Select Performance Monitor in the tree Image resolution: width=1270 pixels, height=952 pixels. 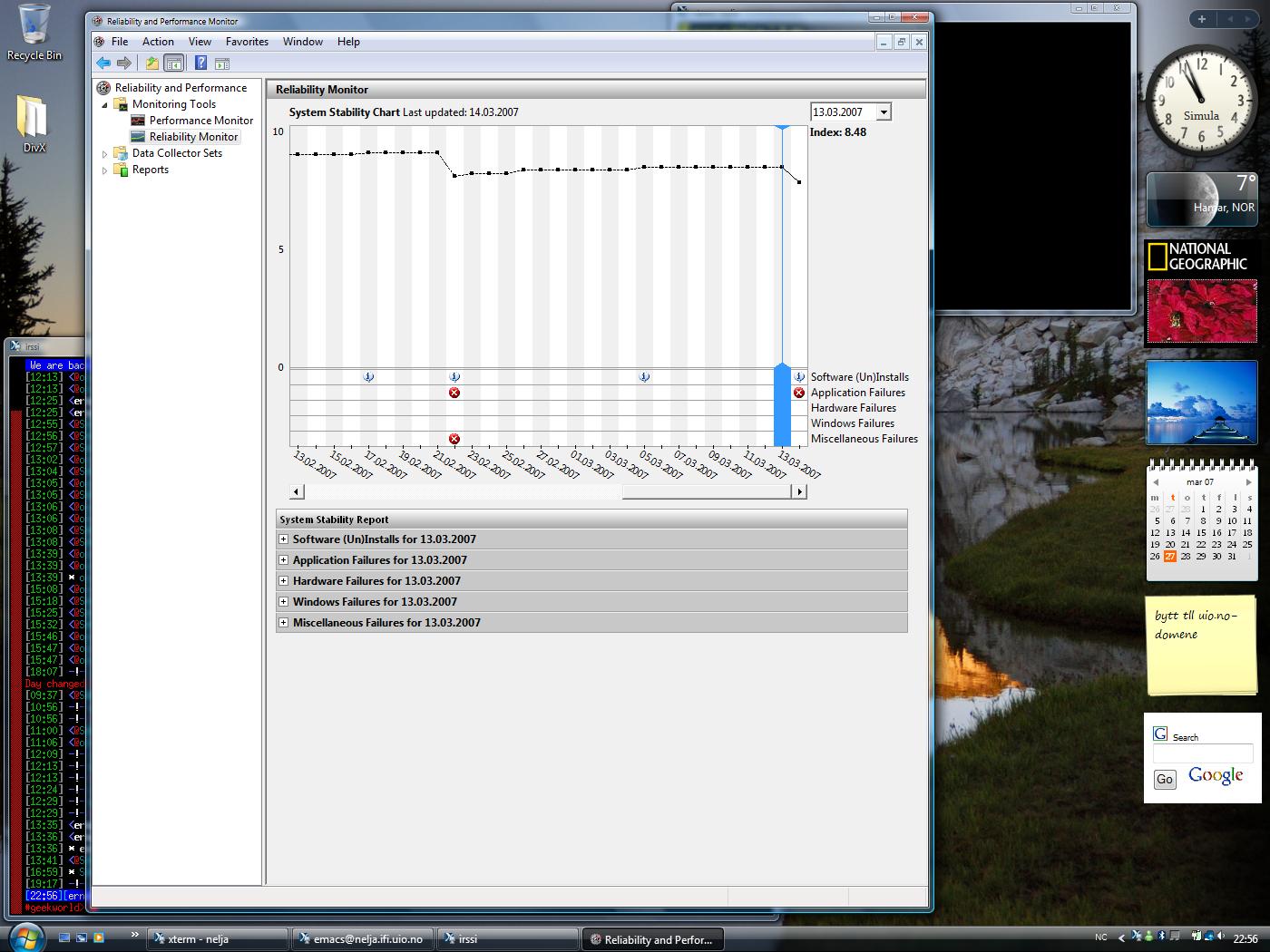(200, 121)
